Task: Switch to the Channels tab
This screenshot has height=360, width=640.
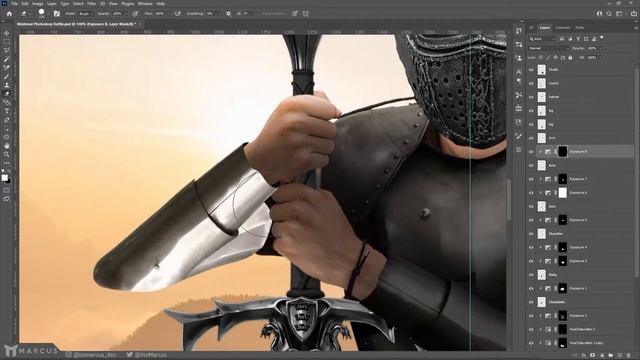Action: [x=562, y=28]
